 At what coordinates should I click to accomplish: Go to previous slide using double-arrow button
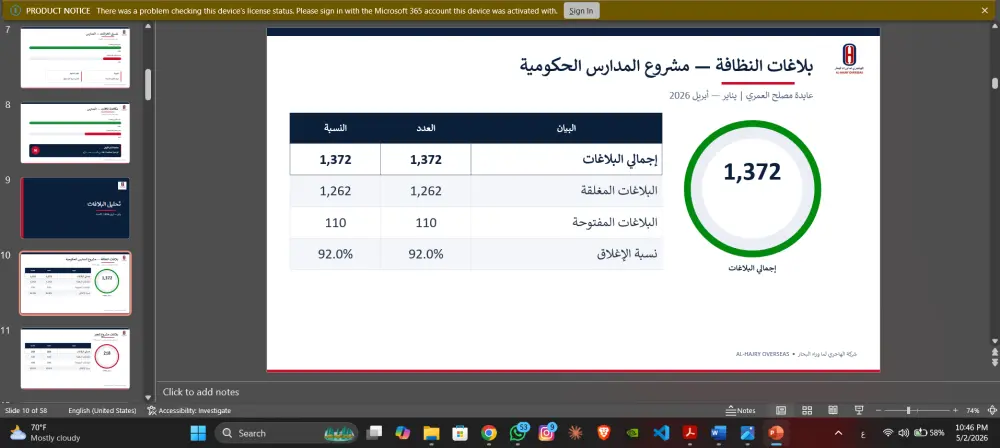point(994,352)
